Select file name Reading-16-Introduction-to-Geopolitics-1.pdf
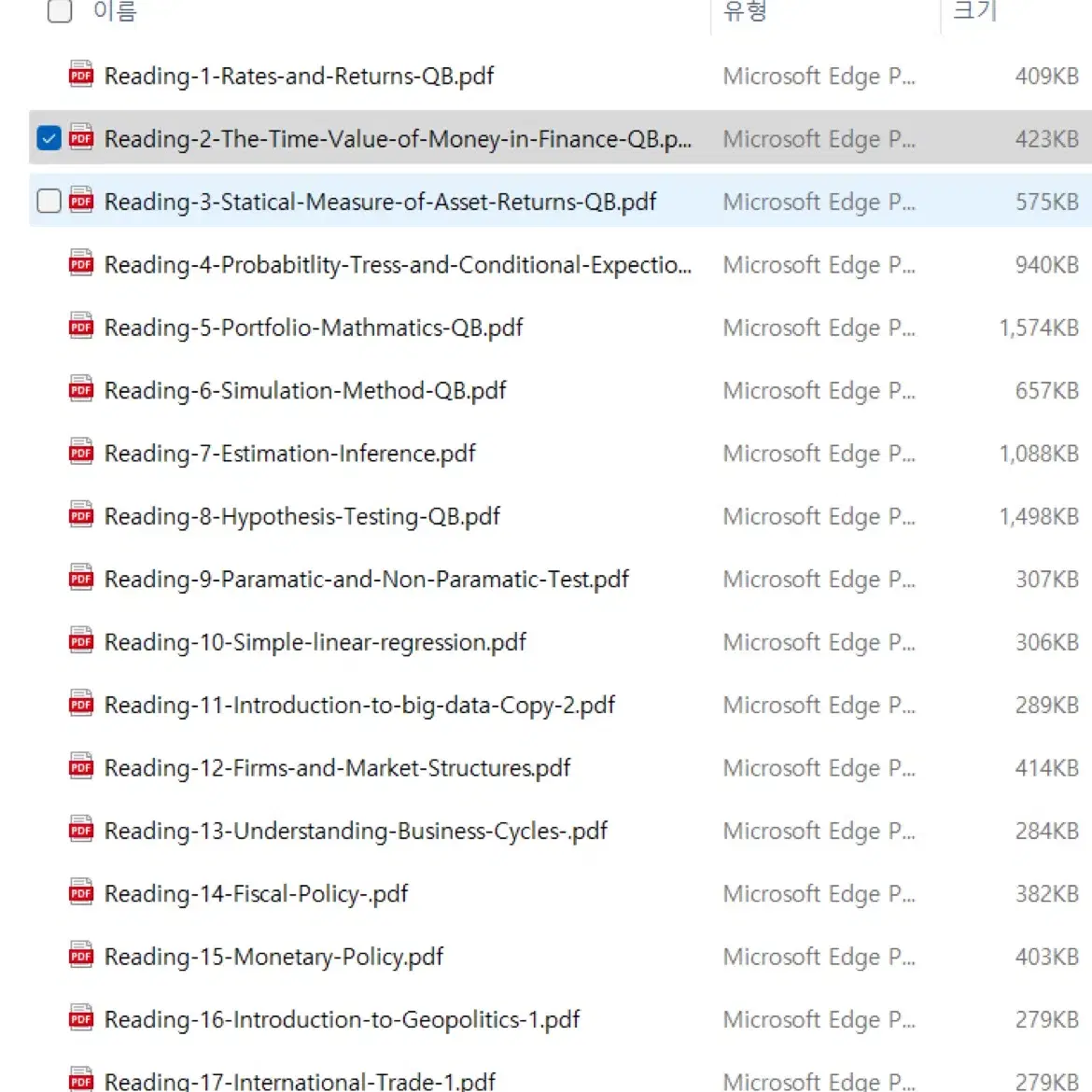The image size is (1092, 1092). click(342, 1019)
